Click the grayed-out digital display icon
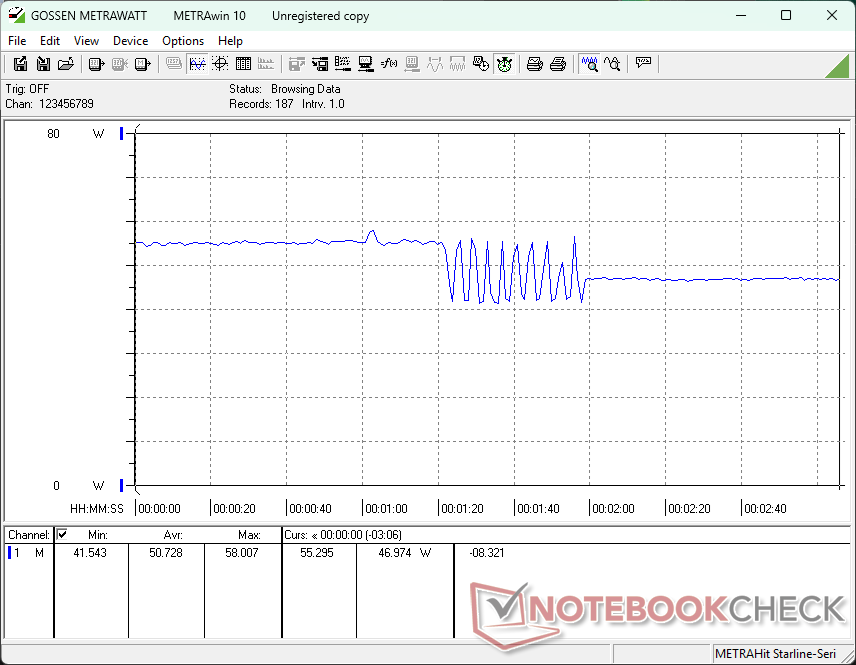Viewport: 856px width, 665px height. click(x=174, y=64)
